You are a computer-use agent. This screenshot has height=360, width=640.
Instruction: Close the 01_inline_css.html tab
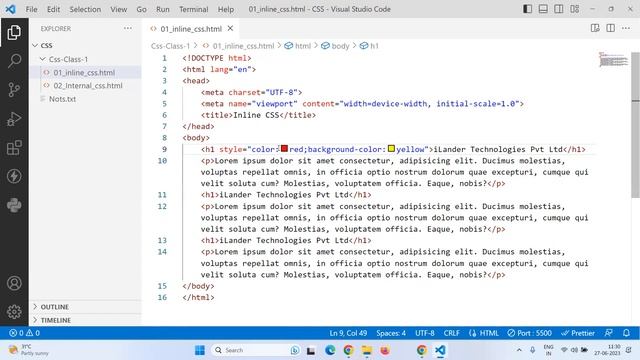[230, 28]
